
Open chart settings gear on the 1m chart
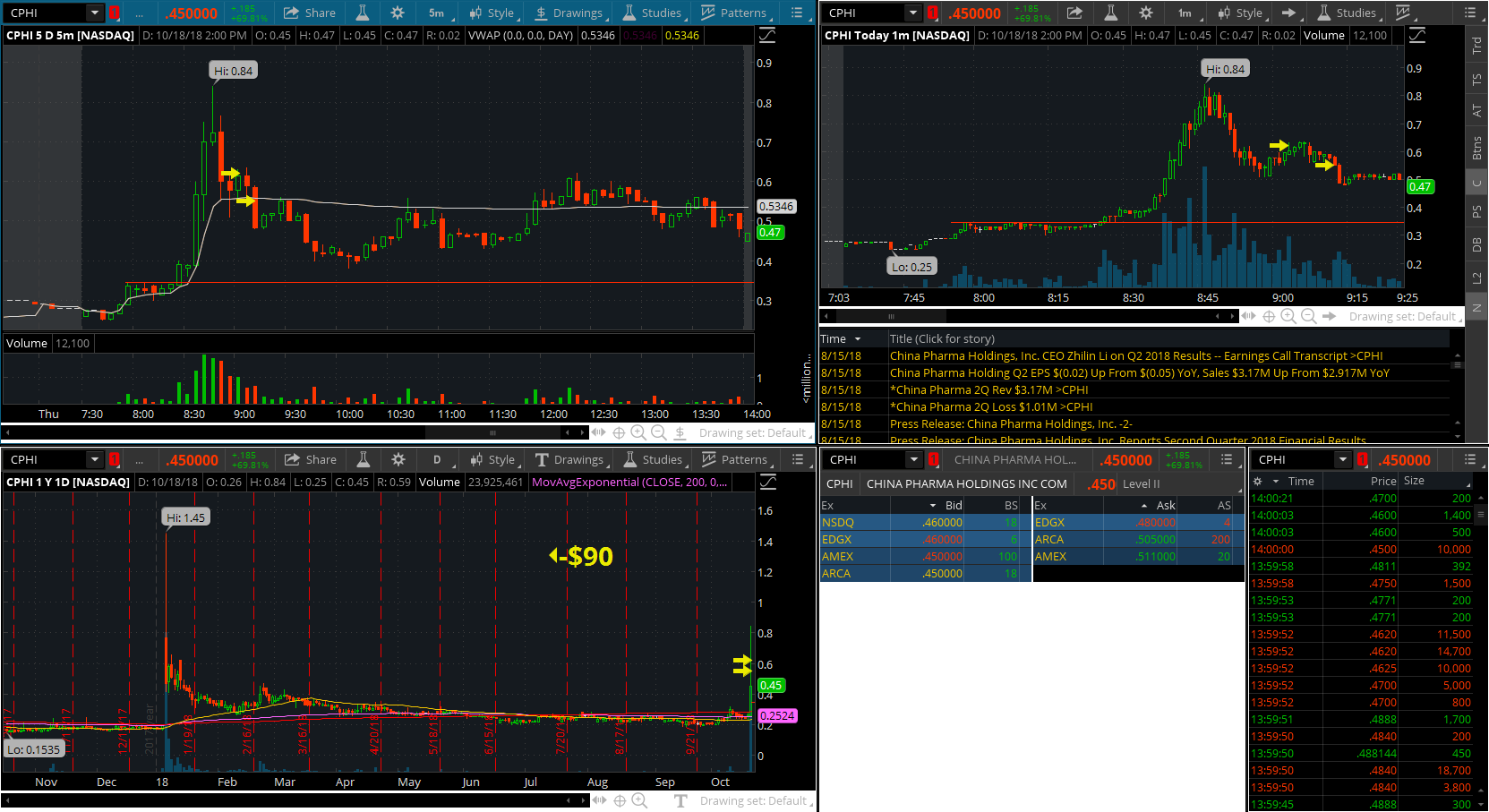(x=1146, y=13)
